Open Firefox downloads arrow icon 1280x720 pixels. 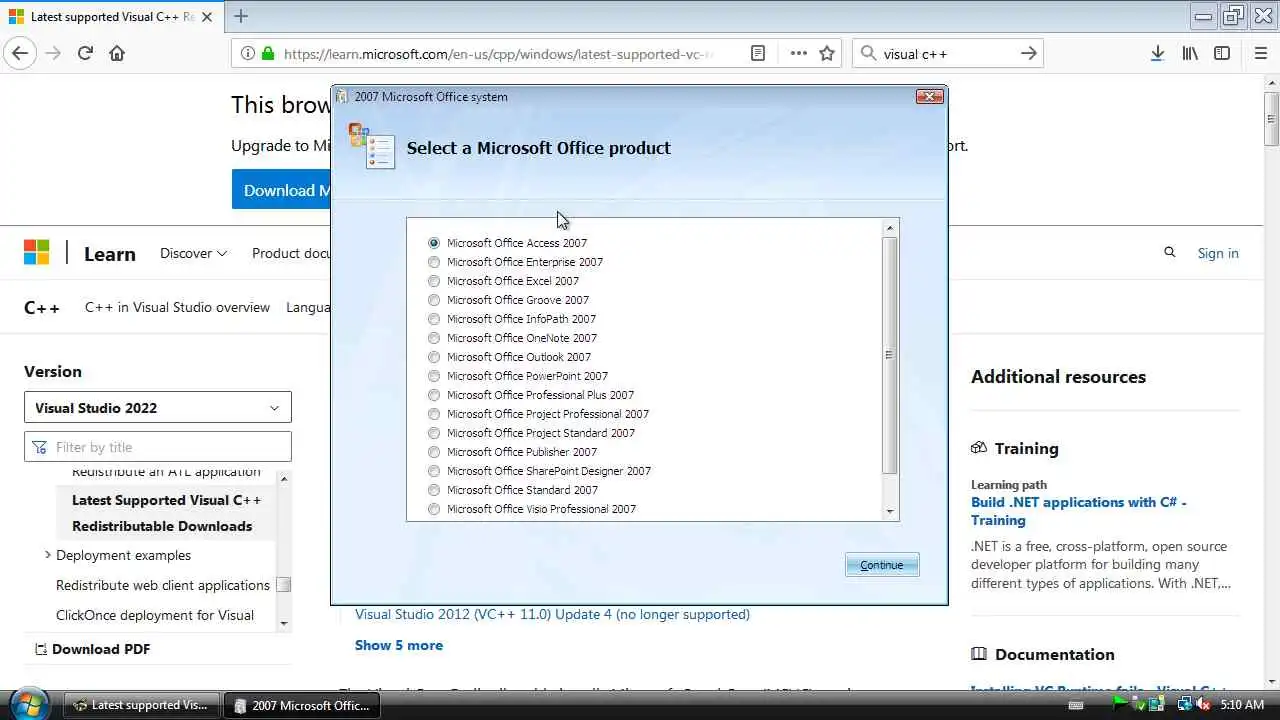1157,53
